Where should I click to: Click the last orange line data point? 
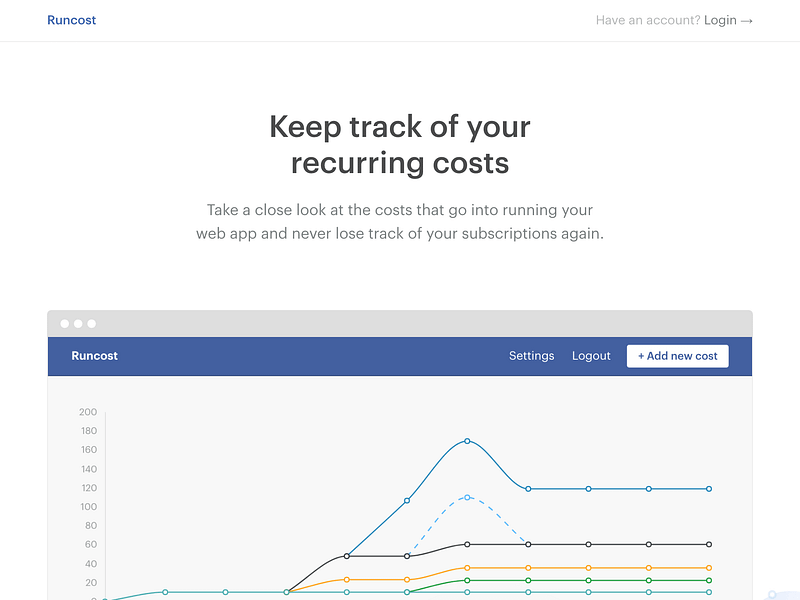click(x=709, y=568)
